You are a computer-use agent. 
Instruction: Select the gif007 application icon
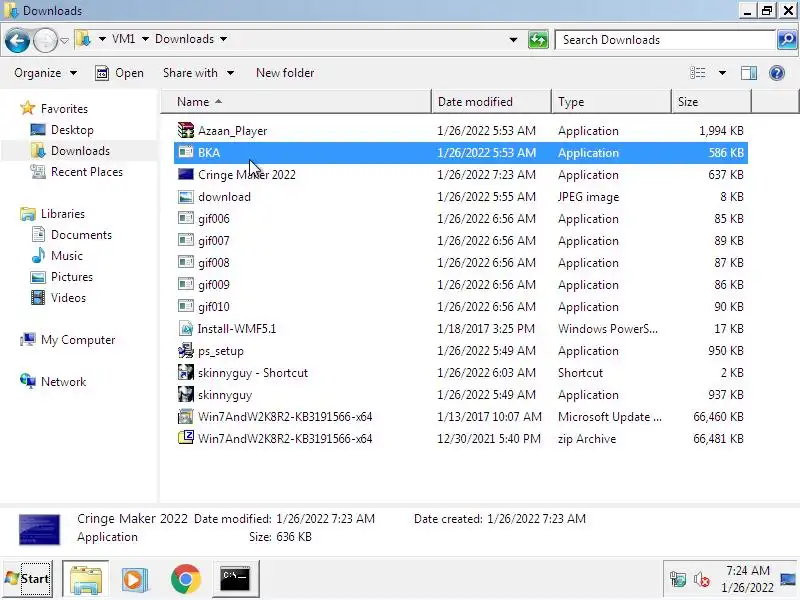[186, 240]
